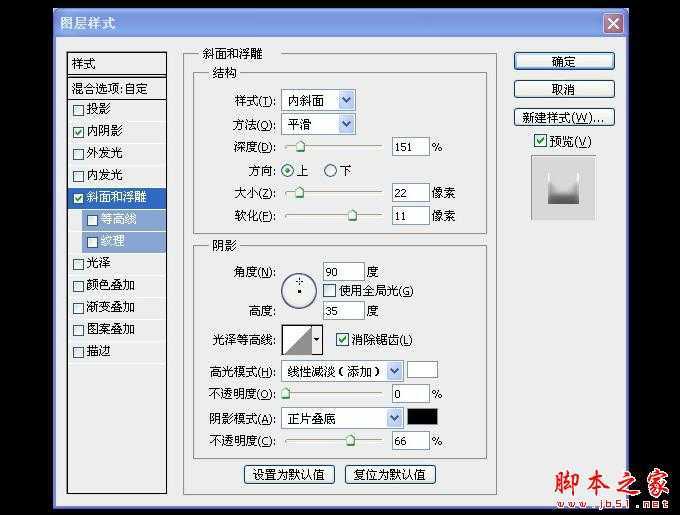This screenshot has width=680, height=515.
Task: Open 混合选项:自定 blending options
Action: pyautogui.click(x=117, y=88)
